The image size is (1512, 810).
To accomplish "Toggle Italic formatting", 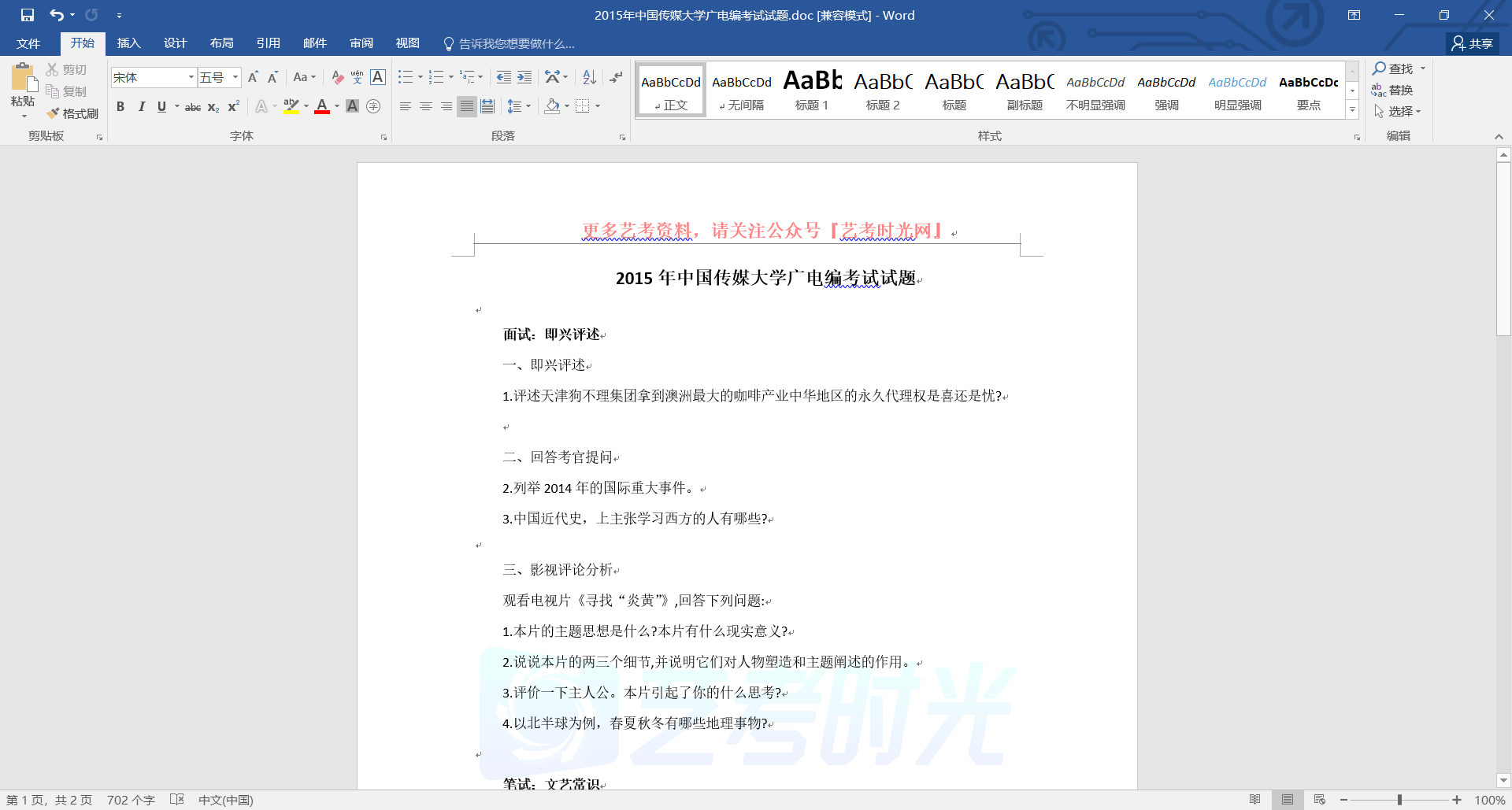I will [141, 106].
